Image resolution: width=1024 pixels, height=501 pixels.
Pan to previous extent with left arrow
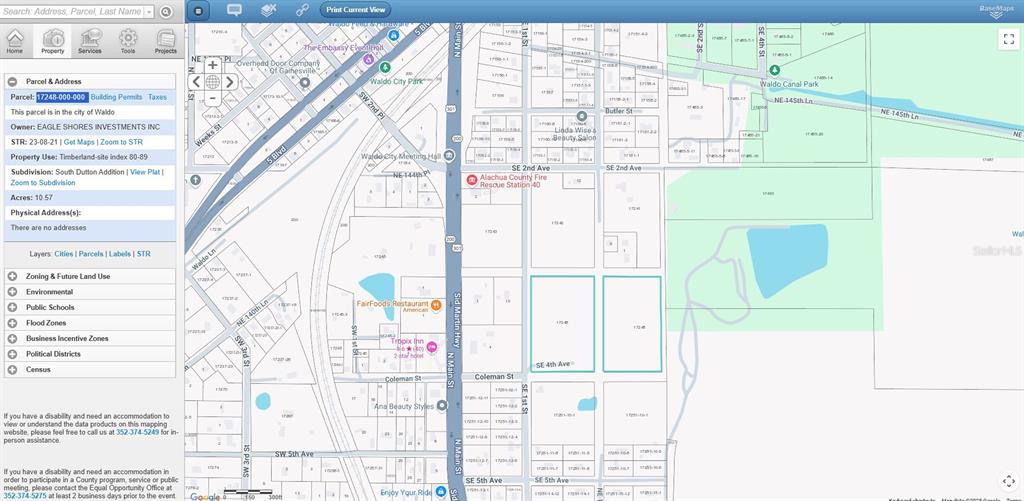(x=196, y=82)
